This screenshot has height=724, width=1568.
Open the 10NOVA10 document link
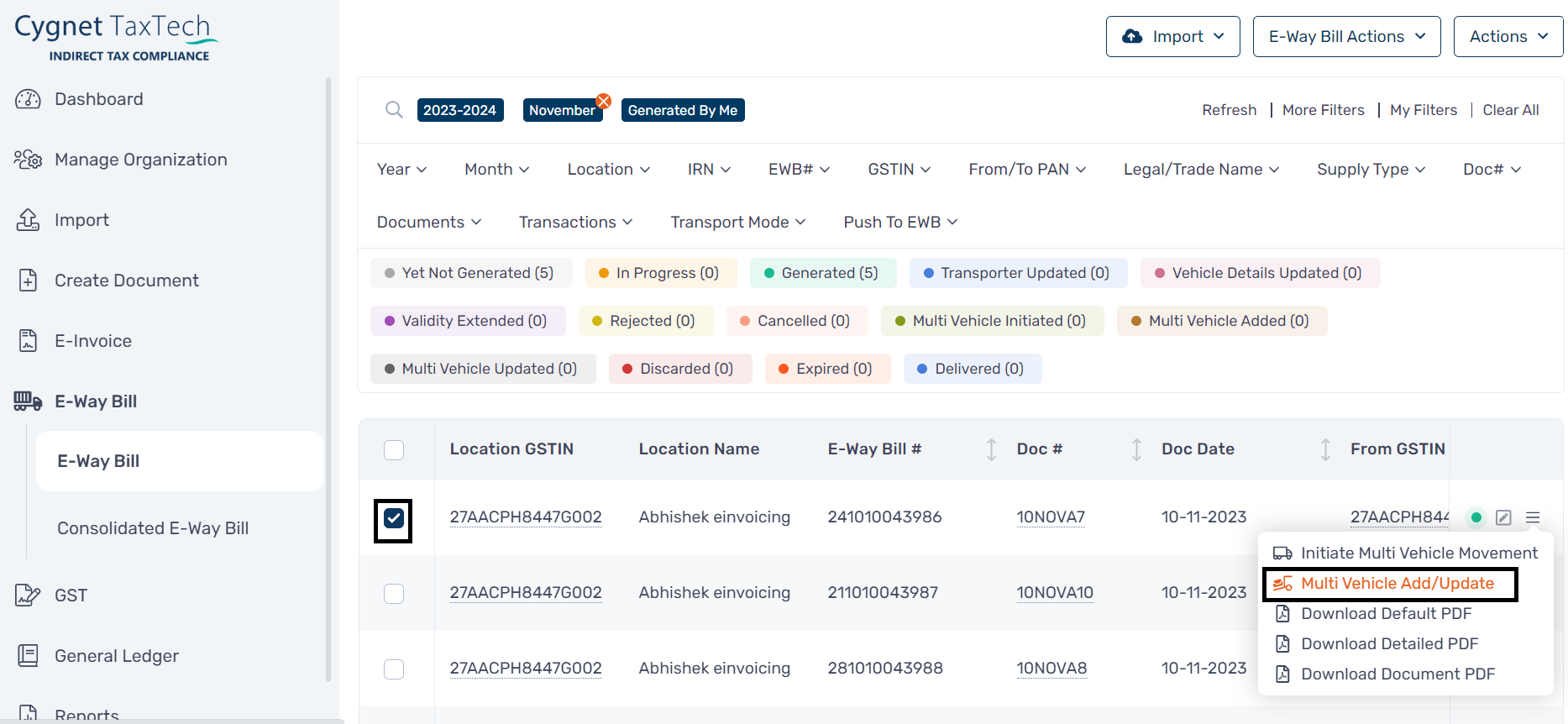[1055, 593]
